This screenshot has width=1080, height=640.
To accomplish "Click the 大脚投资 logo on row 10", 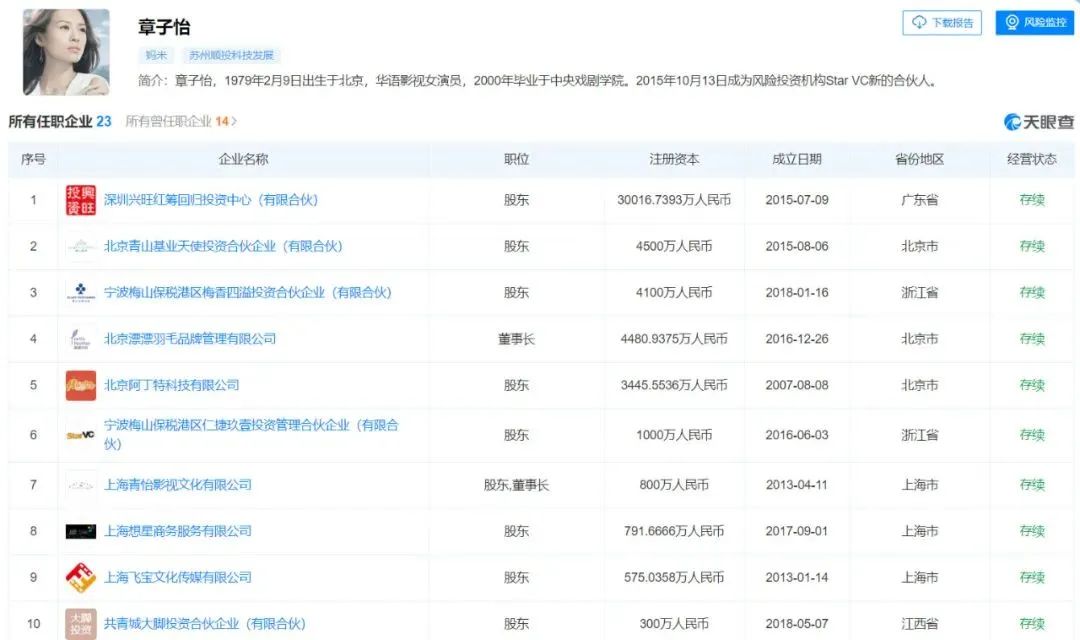I will tap(81, 622).
